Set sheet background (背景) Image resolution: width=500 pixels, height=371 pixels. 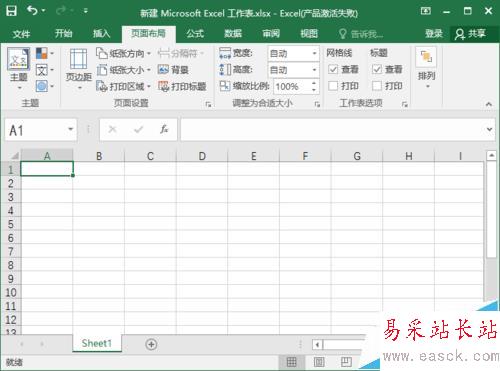[x=173, y=70]
